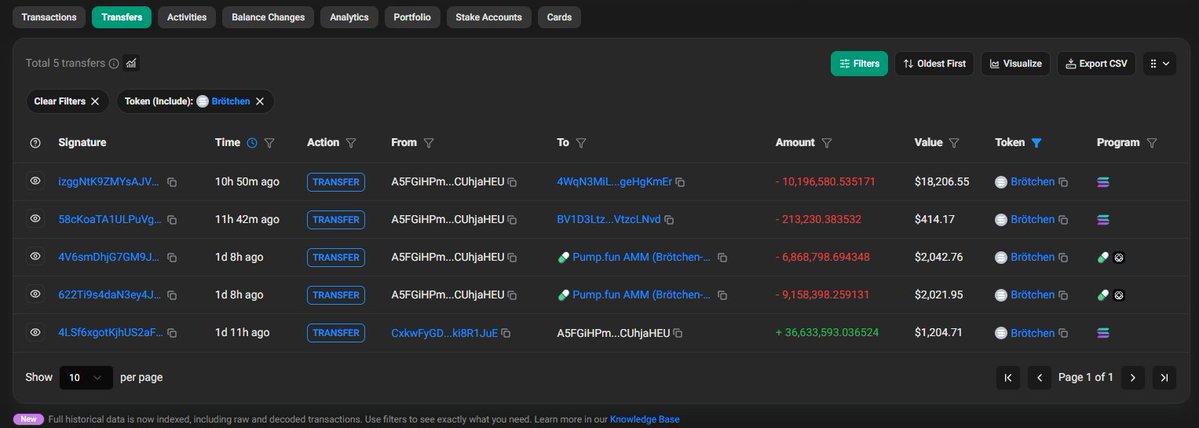This screenshot has width=1199, height=428.
Task: Remove the Brötchen token filter
Action: 260,101
